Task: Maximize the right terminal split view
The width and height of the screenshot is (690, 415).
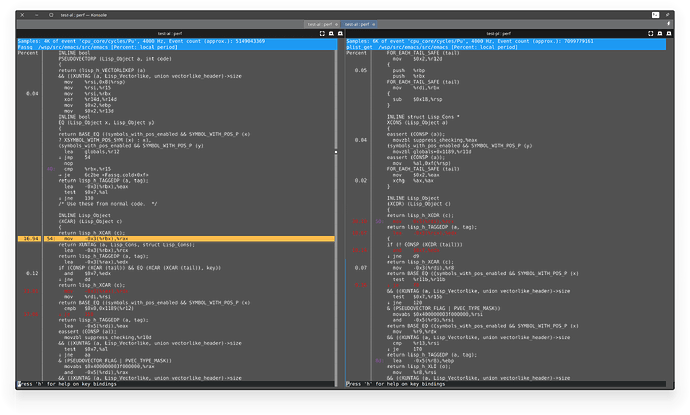Action: [651, 33]
